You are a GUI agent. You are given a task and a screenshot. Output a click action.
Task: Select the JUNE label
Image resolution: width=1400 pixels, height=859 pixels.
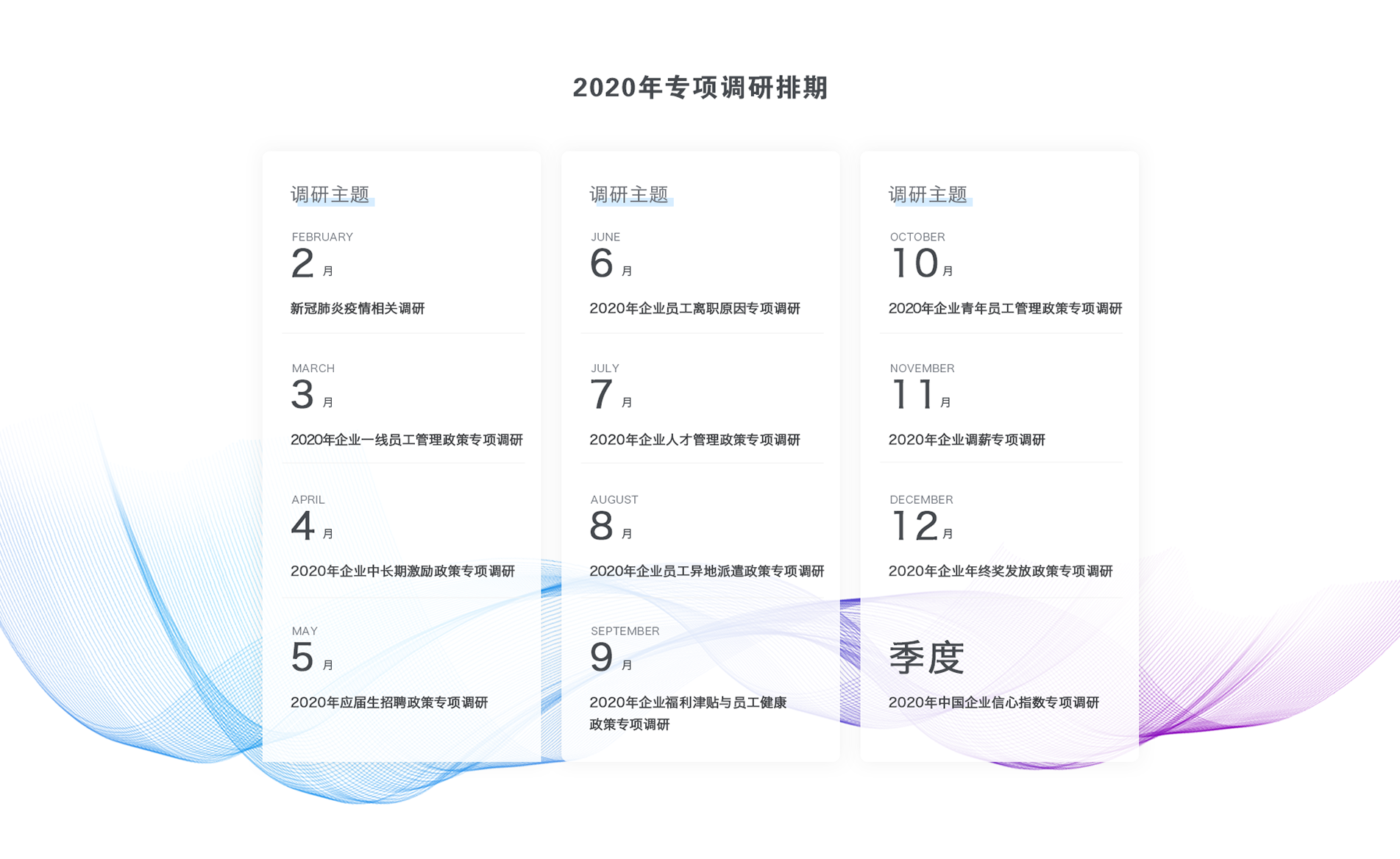pyautogui.click(x=605, y=237)
